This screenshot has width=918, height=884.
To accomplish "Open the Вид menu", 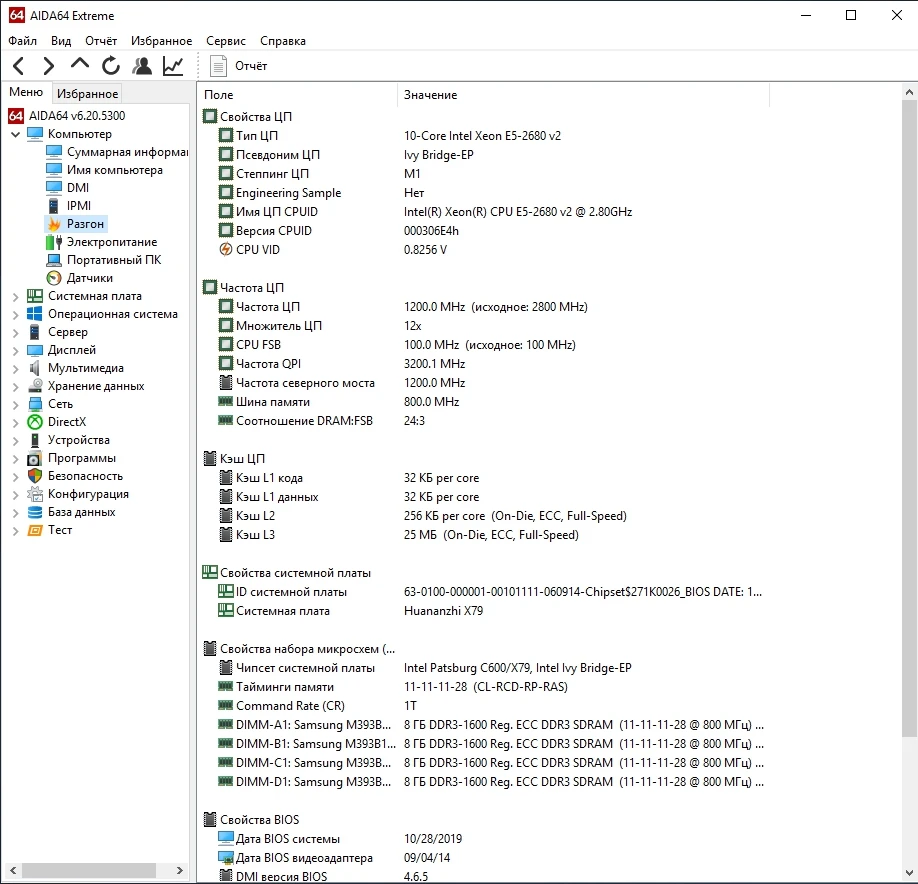I will [61, 40].
